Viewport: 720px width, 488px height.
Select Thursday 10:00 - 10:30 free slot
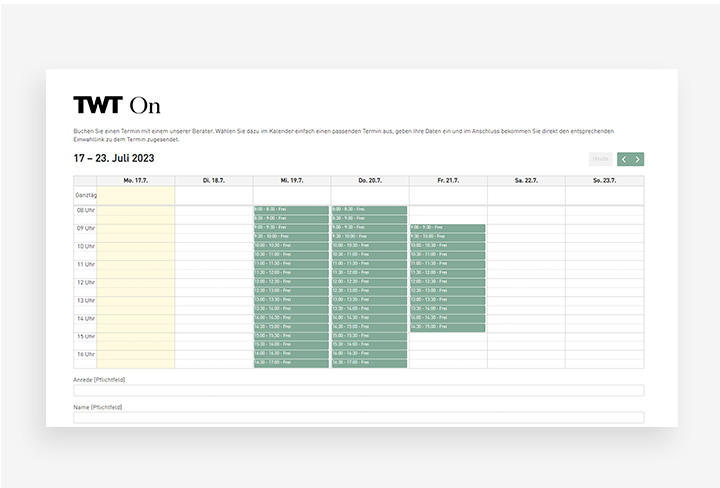coord(369,246)
